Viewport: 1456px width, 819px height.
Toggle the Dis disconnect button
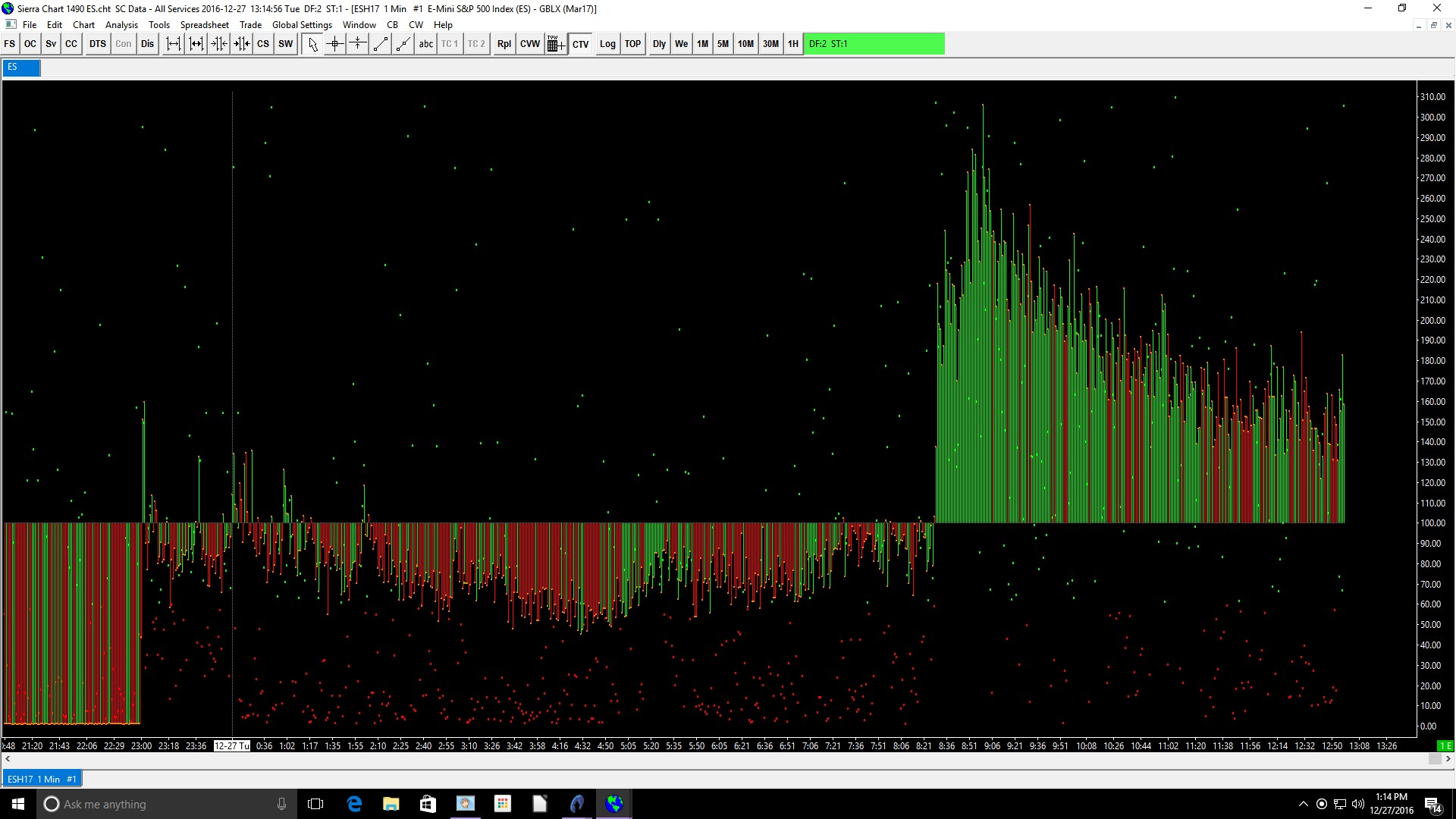[x=147, y=44]
